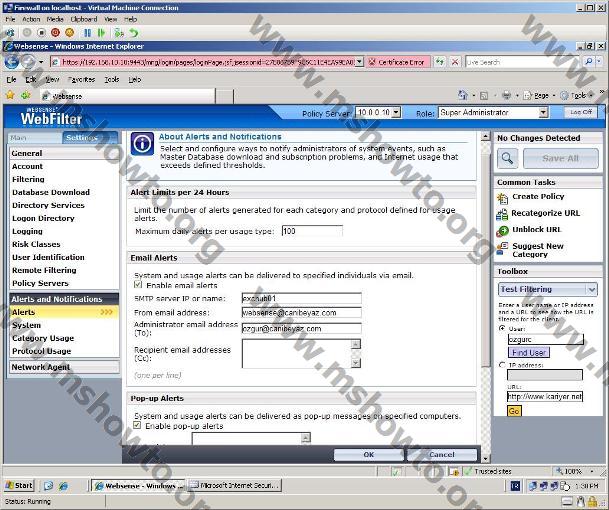Click the Shut Down (red) VM icon
Viewport: 609px width, 510px height.
tap(56, 33)
